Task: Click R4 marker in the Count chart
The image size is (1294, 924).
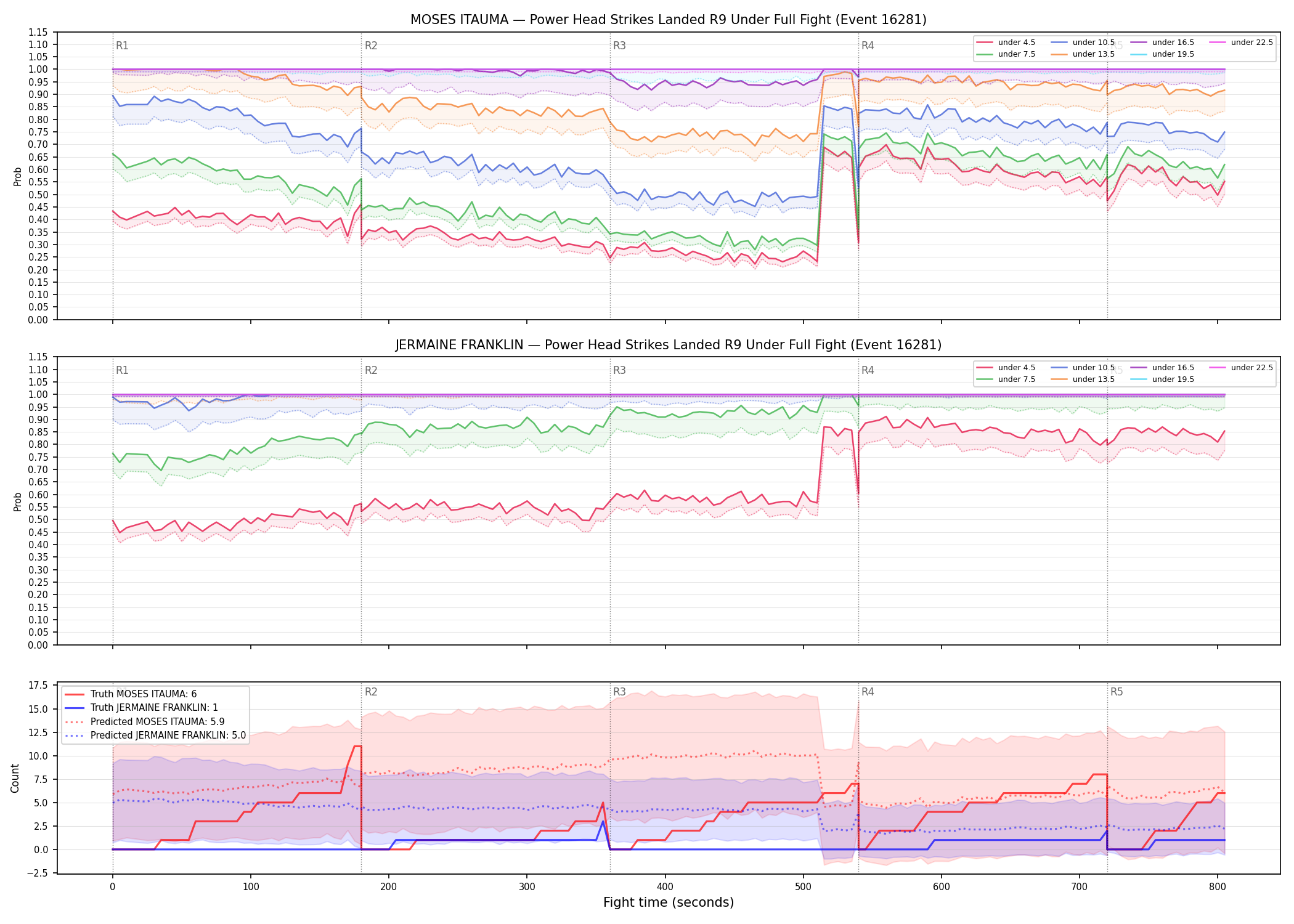Action: coord(868,692)
